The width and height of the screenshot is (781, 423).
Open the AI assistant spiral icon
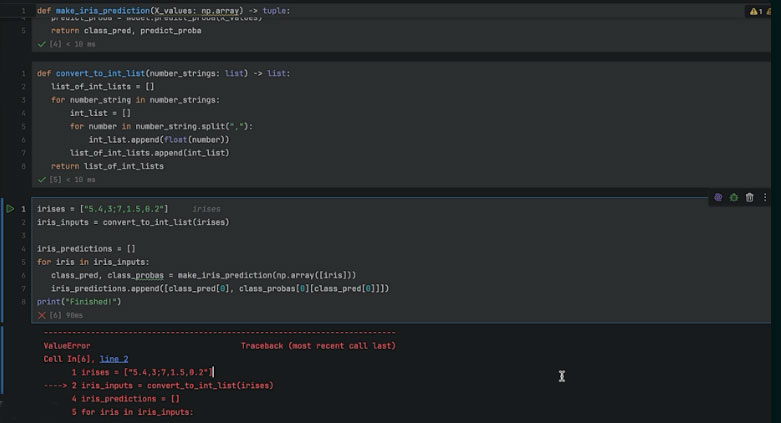pos(718,198)
